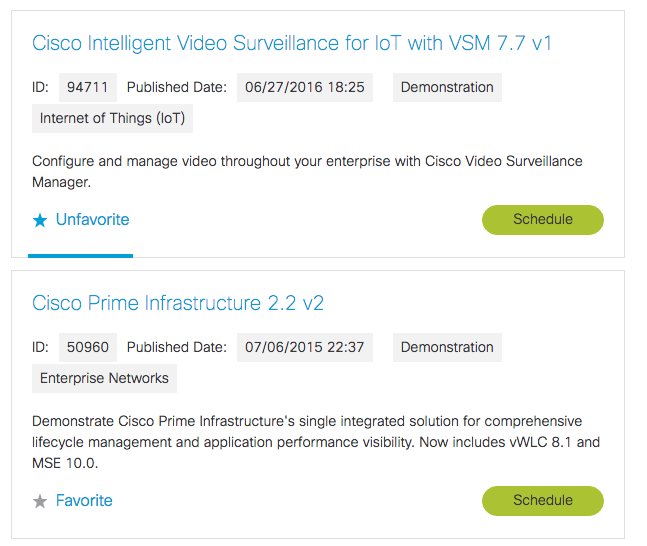Image resolution: width=647 pixels, height=546 pixels.
Task: Schedule the Cisco Prime Infrastructure demo
Action: coord(542,500)
